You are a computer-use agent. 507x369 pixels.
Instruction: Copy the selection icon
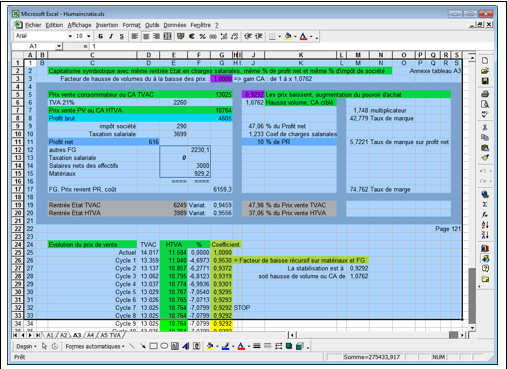[485, 138]
